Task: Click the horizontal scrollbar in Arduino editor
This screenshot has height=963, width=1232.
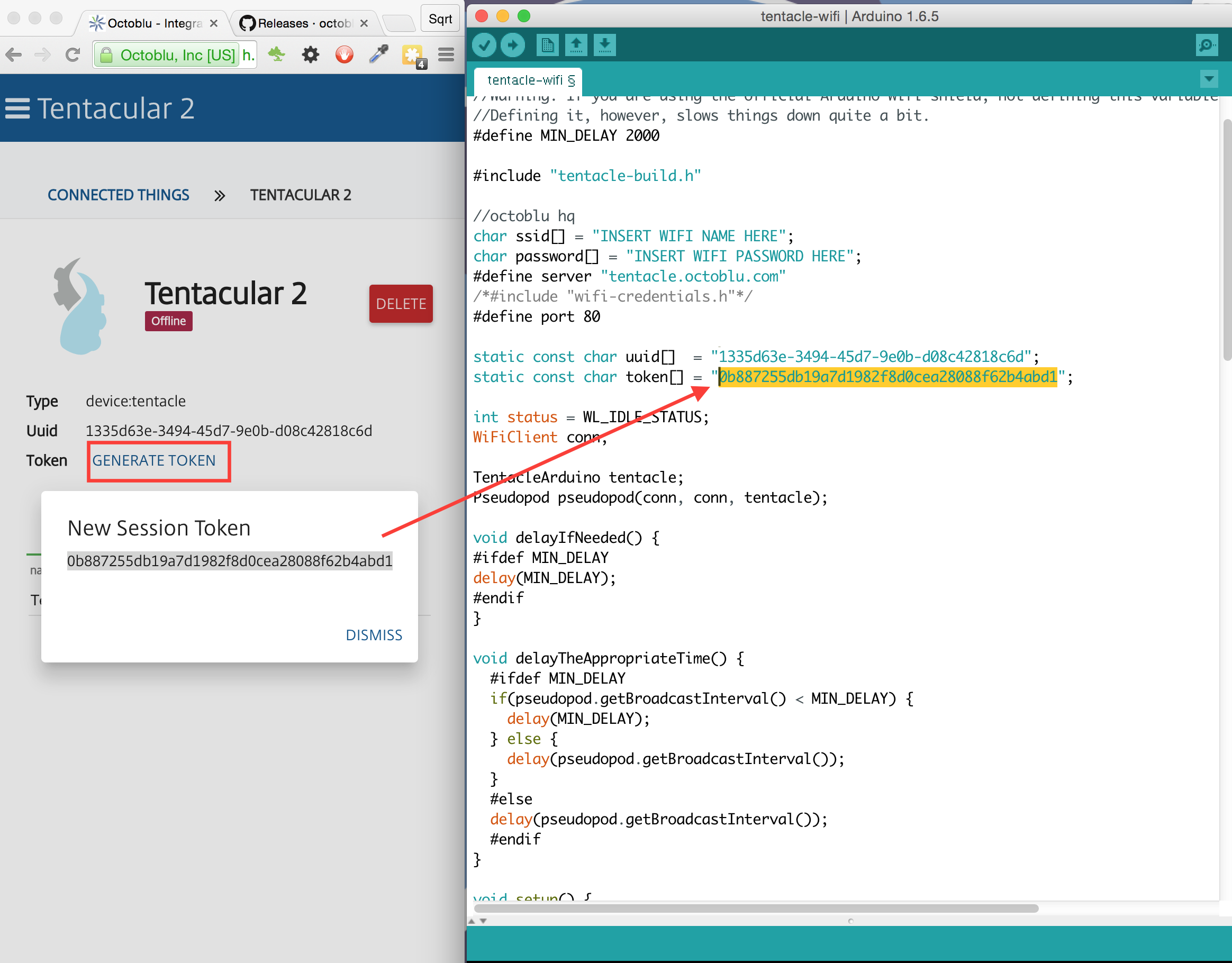Action: 756,909
